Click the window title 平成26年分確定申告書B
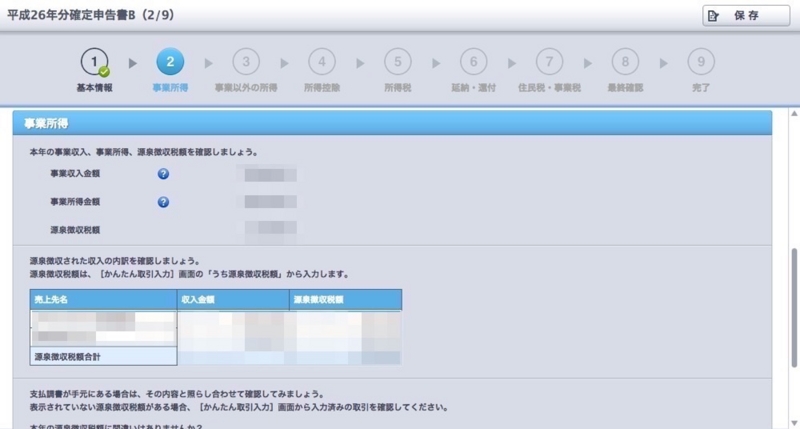This screenshot has width=800, height=429. point(71,15)
